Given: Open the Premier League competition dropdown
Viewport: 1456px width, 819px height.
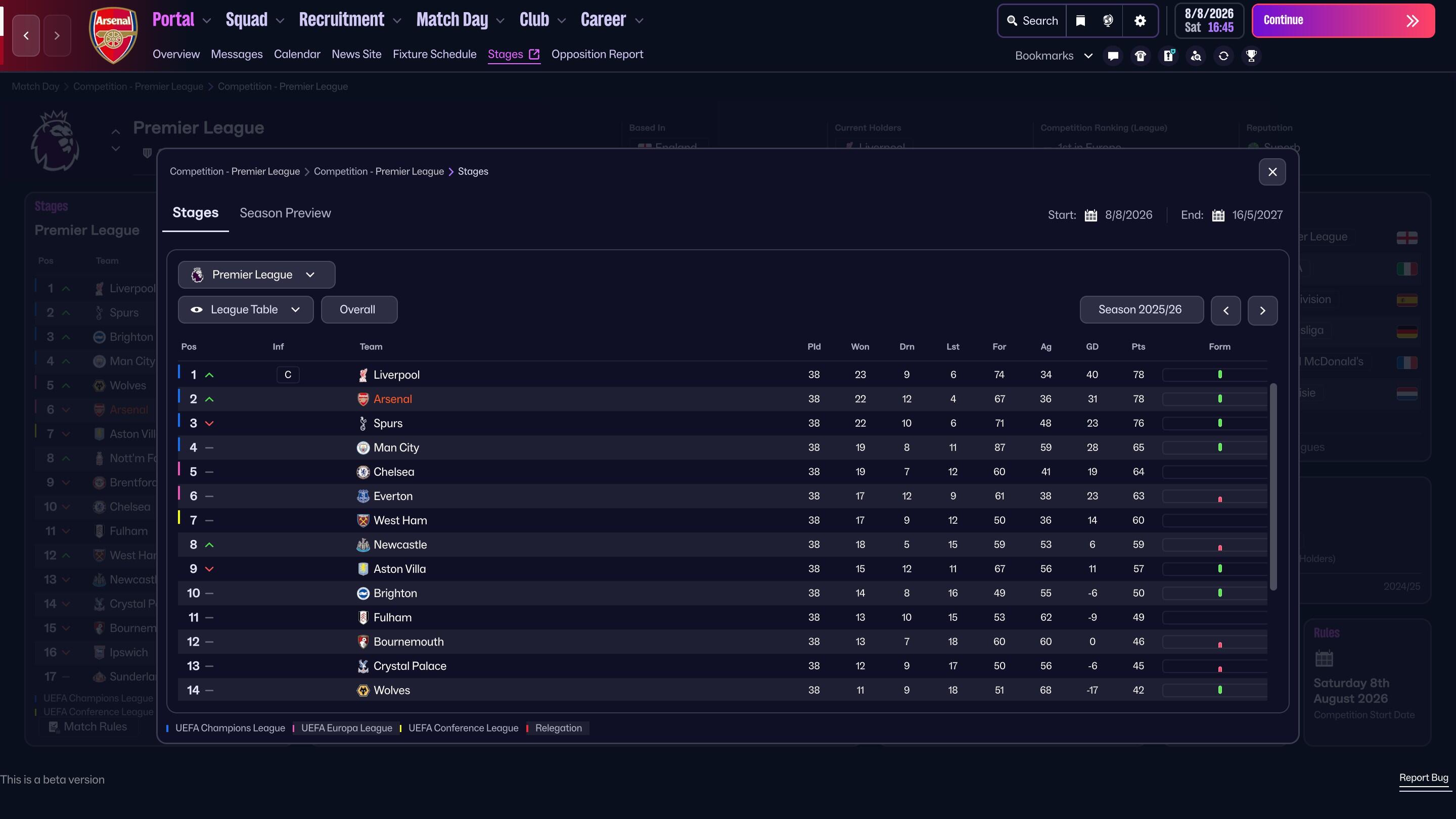Looking at the screenshot, I should pyautogui.click(x=256, y=275).
